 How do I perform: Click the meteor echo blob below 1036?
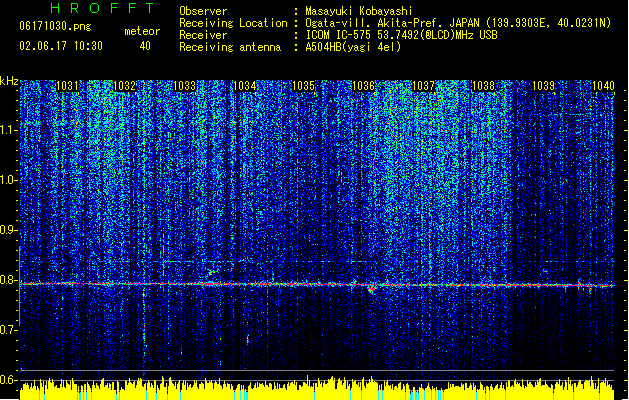tap(371, 288)
